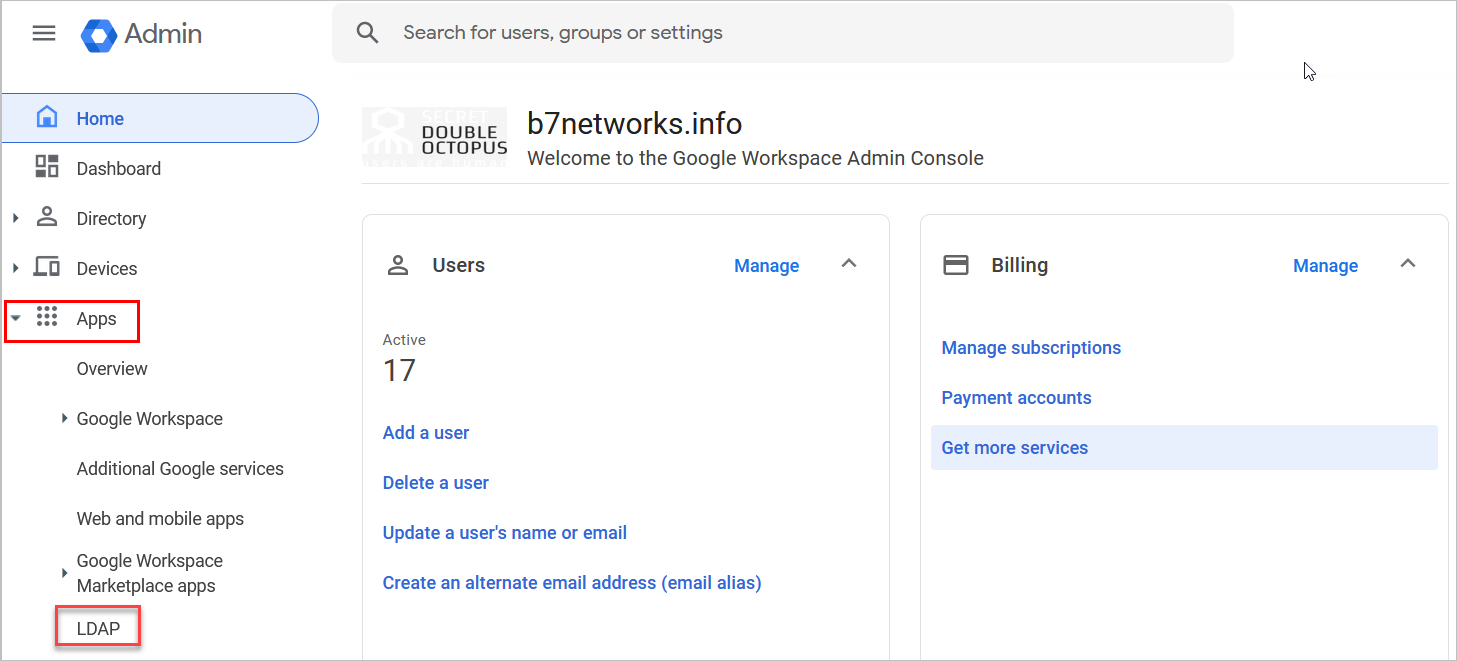Open Payment accounts link
This screenshot has height=661, width=1457.
[1016, 398]
